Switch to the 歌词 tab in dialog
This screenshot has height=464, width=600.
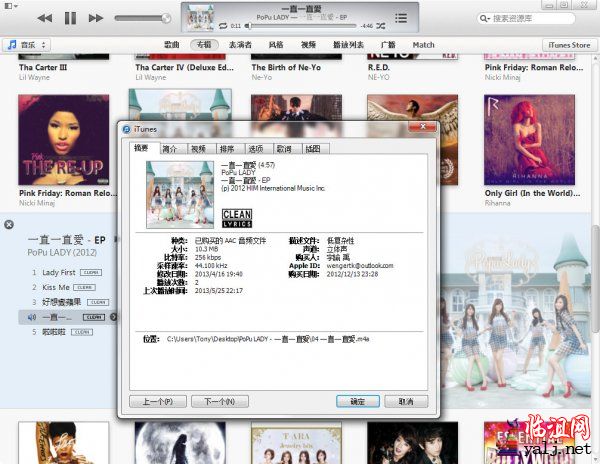(283, 148)
